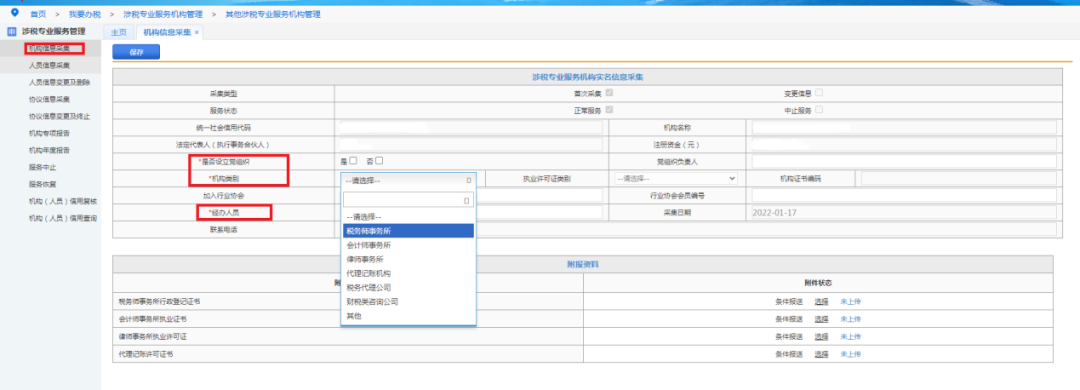The image size is (1080, 390).
Task: Open 其他涉税专业服务机构管理 breadcrumb link
Action: click(273, 14)
